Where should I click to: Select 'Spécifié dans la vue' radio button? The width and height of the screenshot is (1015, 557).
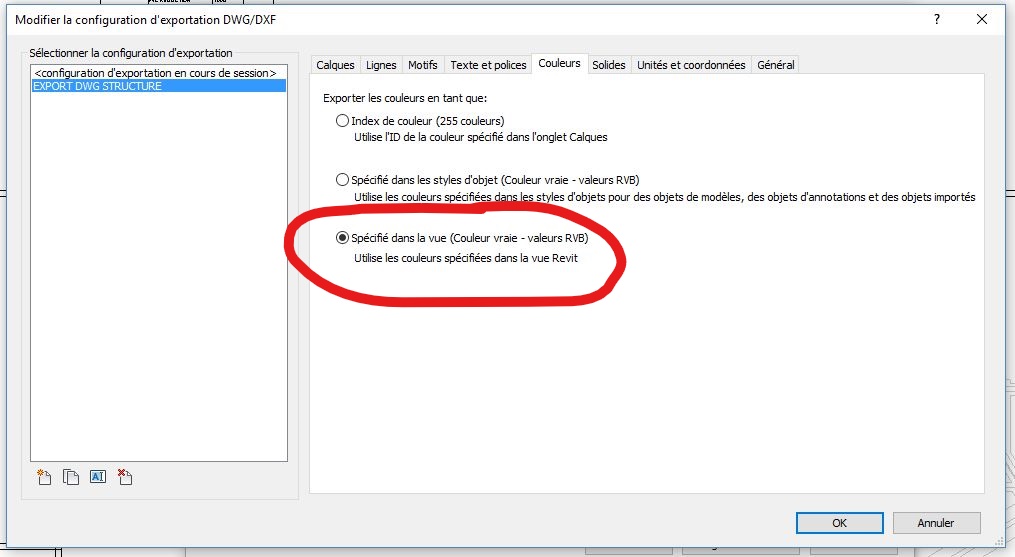click(343, 238)
